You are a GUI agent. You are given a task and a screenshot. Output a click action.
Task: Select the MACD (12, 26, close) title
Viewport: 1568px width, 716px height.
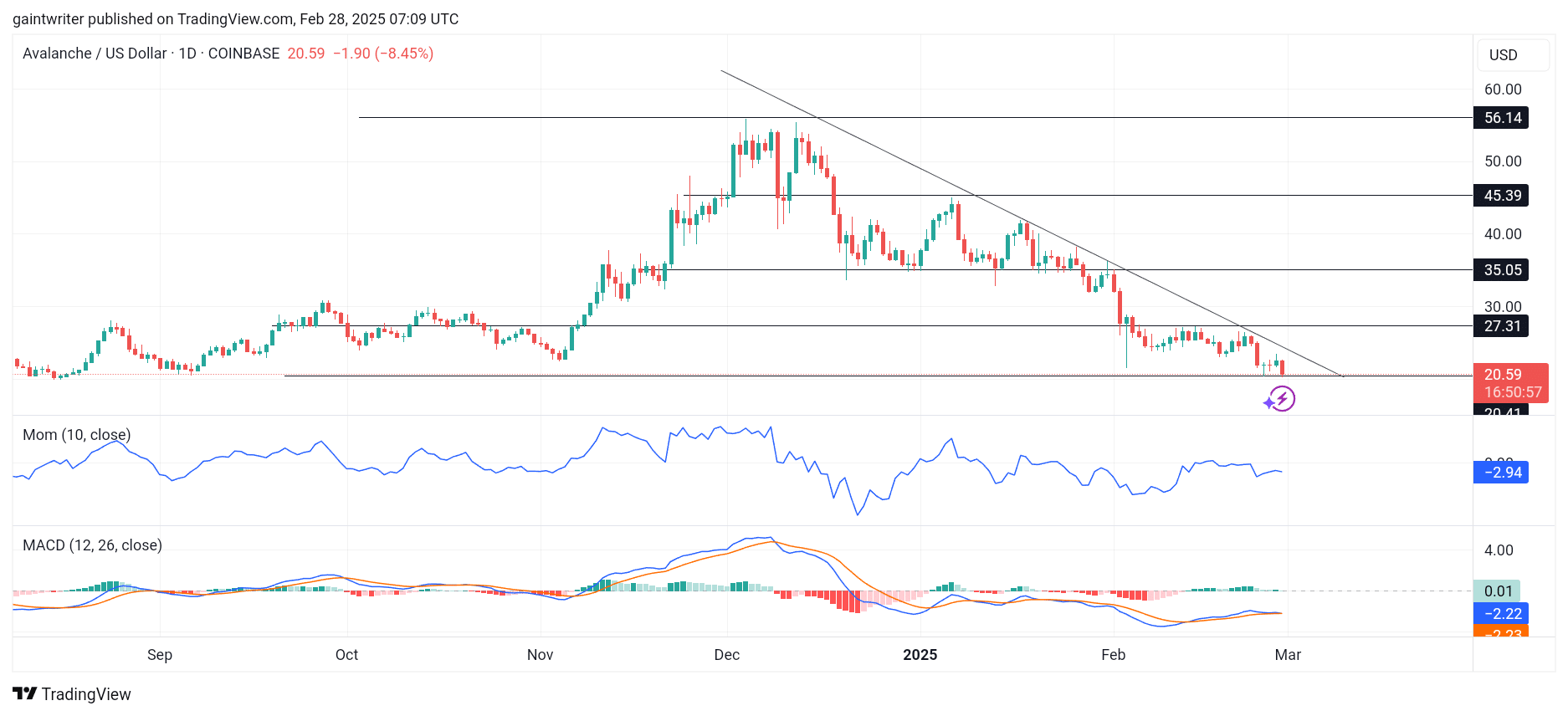tap(92, 545)
